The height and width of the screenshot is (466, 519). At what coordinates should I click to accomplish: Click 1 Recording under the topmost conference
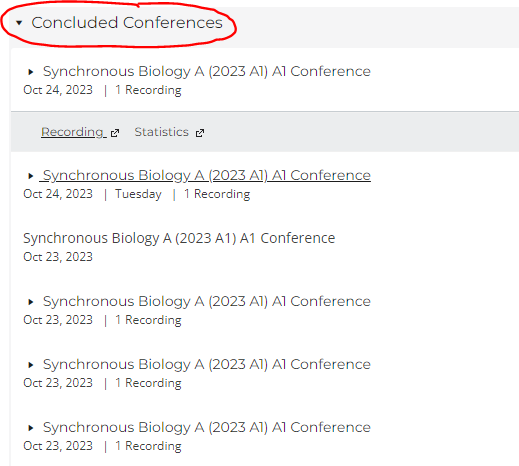(x=148, y=90)
